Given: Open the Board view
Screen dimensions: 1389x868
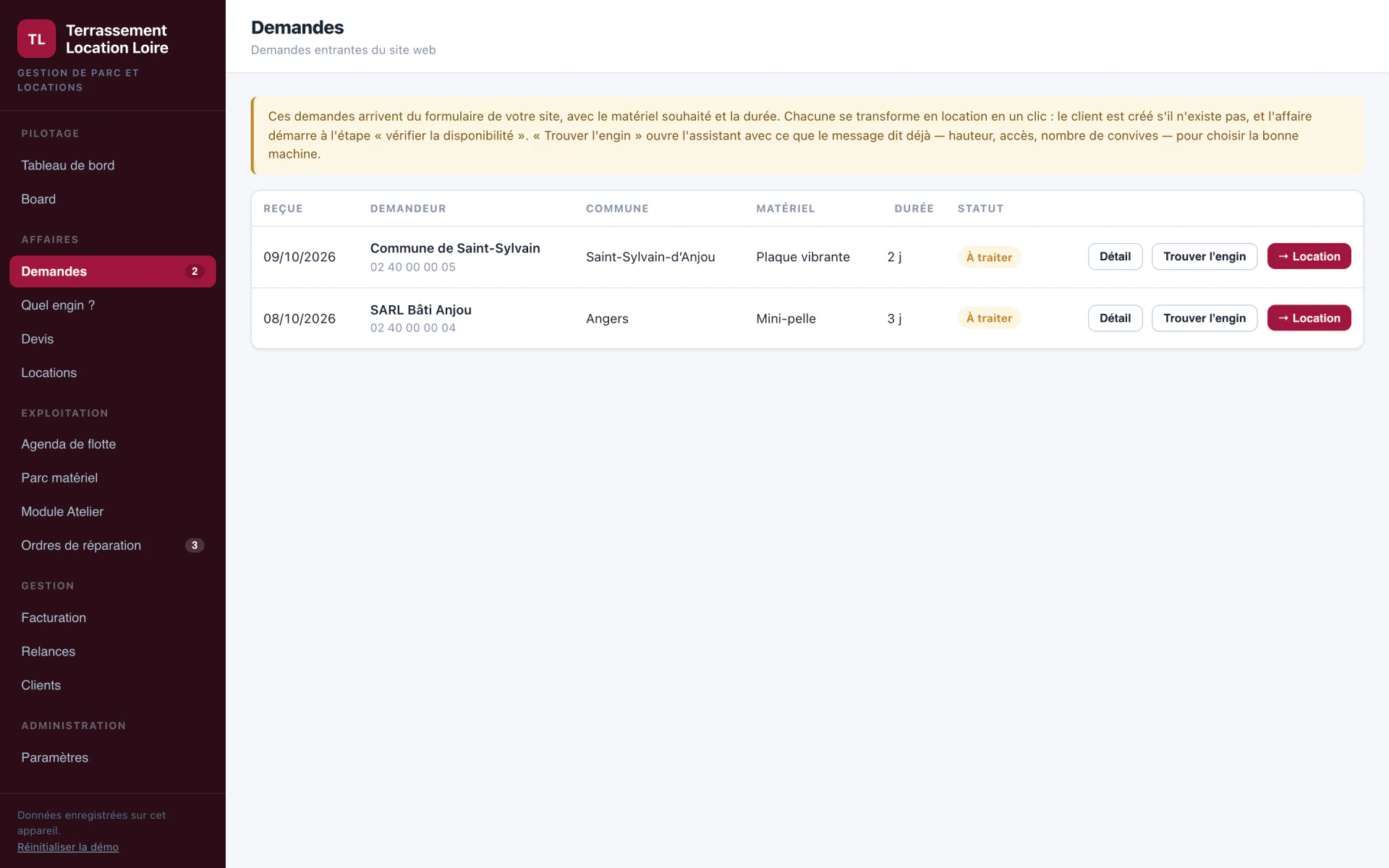Looking at the screenshot, I should [113, 200].
